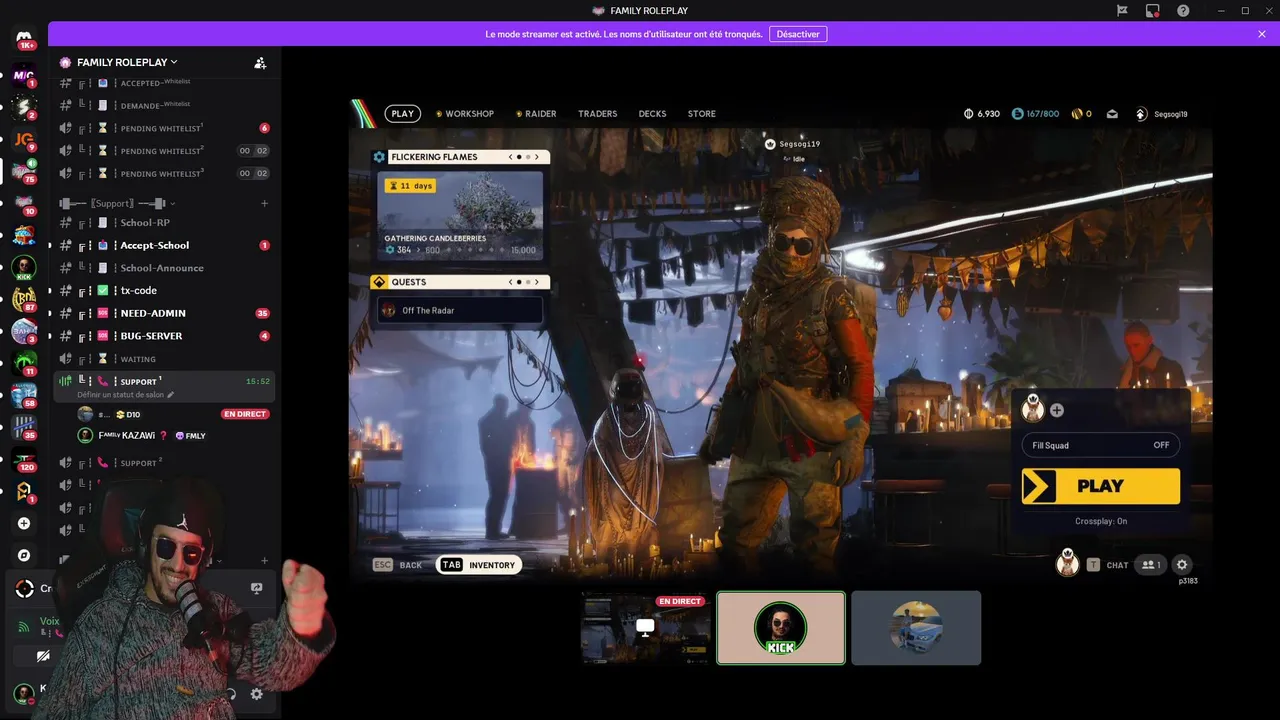Dismiss the streamer mode banner

click(x=1262, y=34)
